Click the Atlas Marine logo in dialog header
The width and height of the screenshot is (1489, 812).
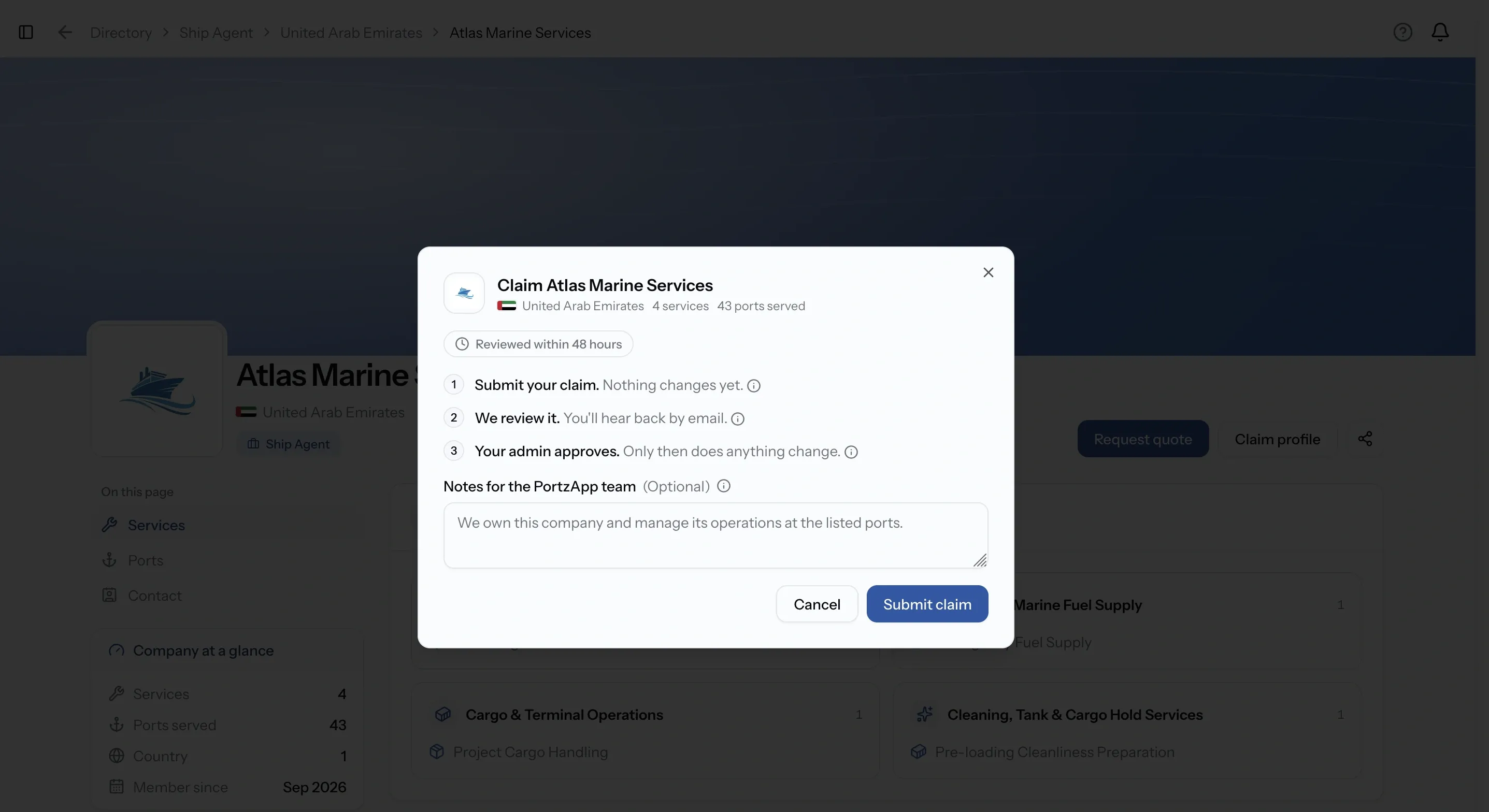click(464, 293)
